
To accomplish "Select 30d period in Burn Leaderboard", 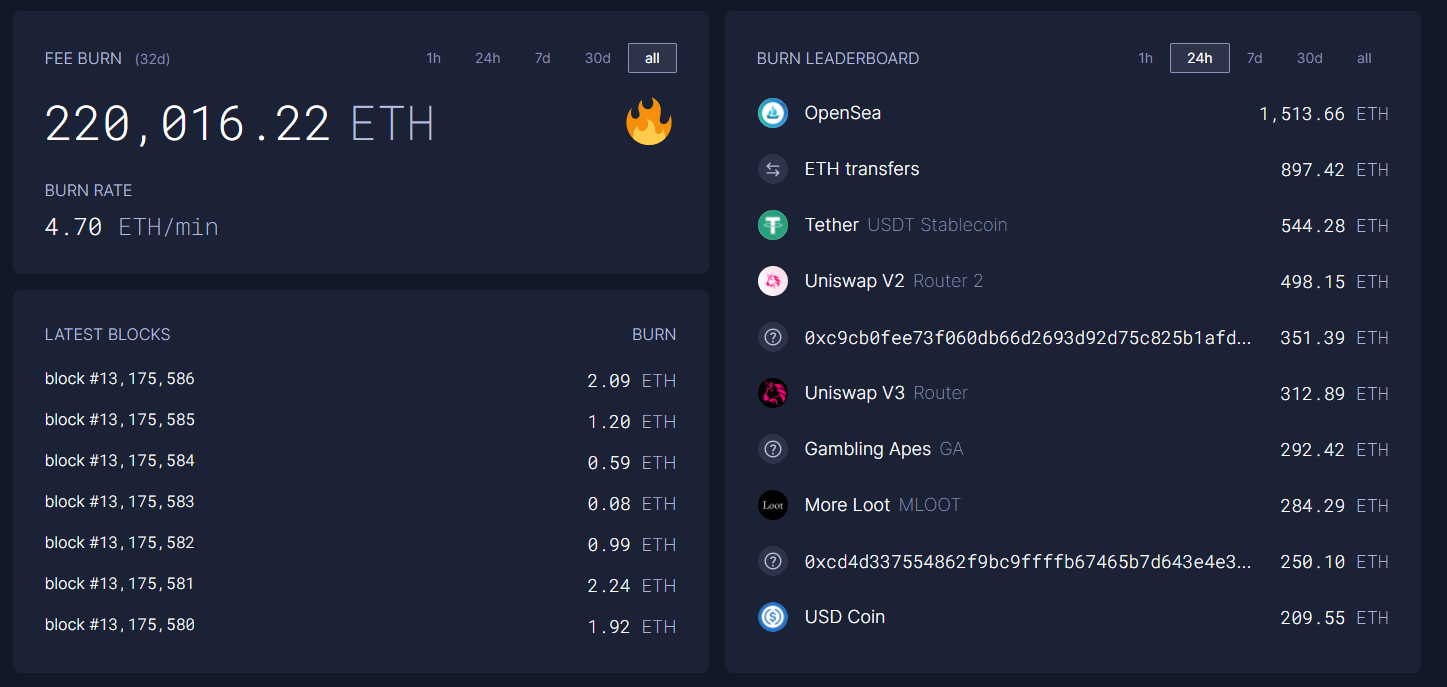I will tap(1310, 58).
